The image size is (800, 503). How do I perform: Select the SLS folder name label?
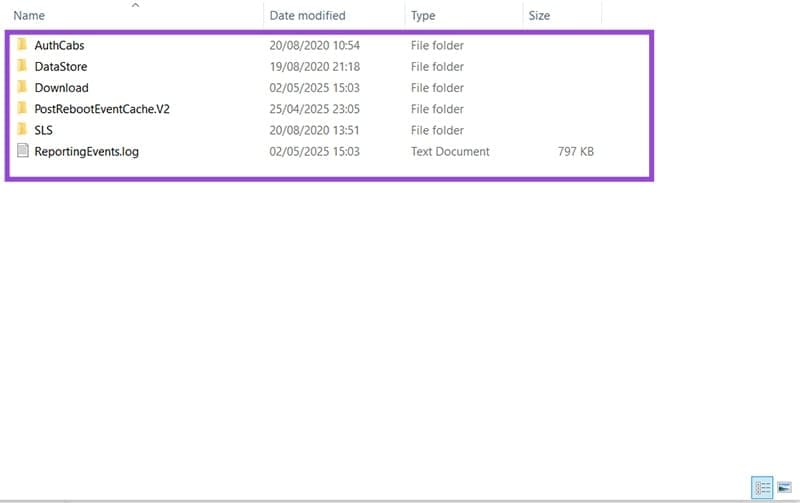pyautogui.click(x=43, y=130)
